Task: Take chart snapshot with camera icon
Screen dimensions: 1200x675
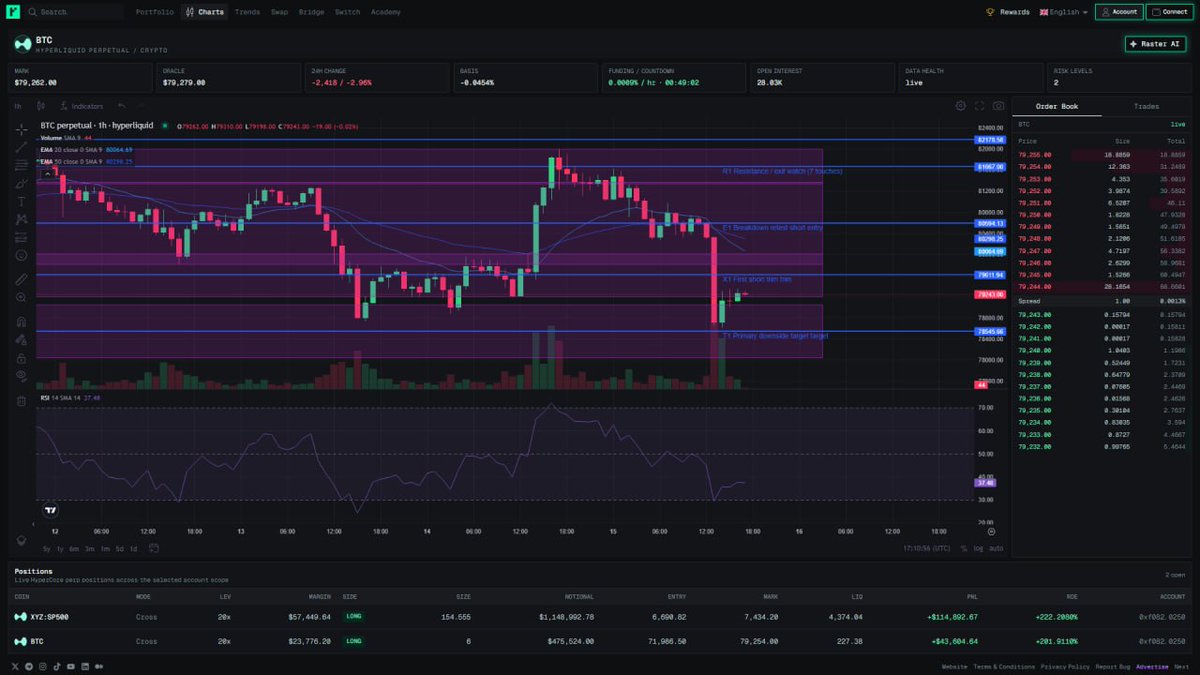Action: tap(998, 105)
